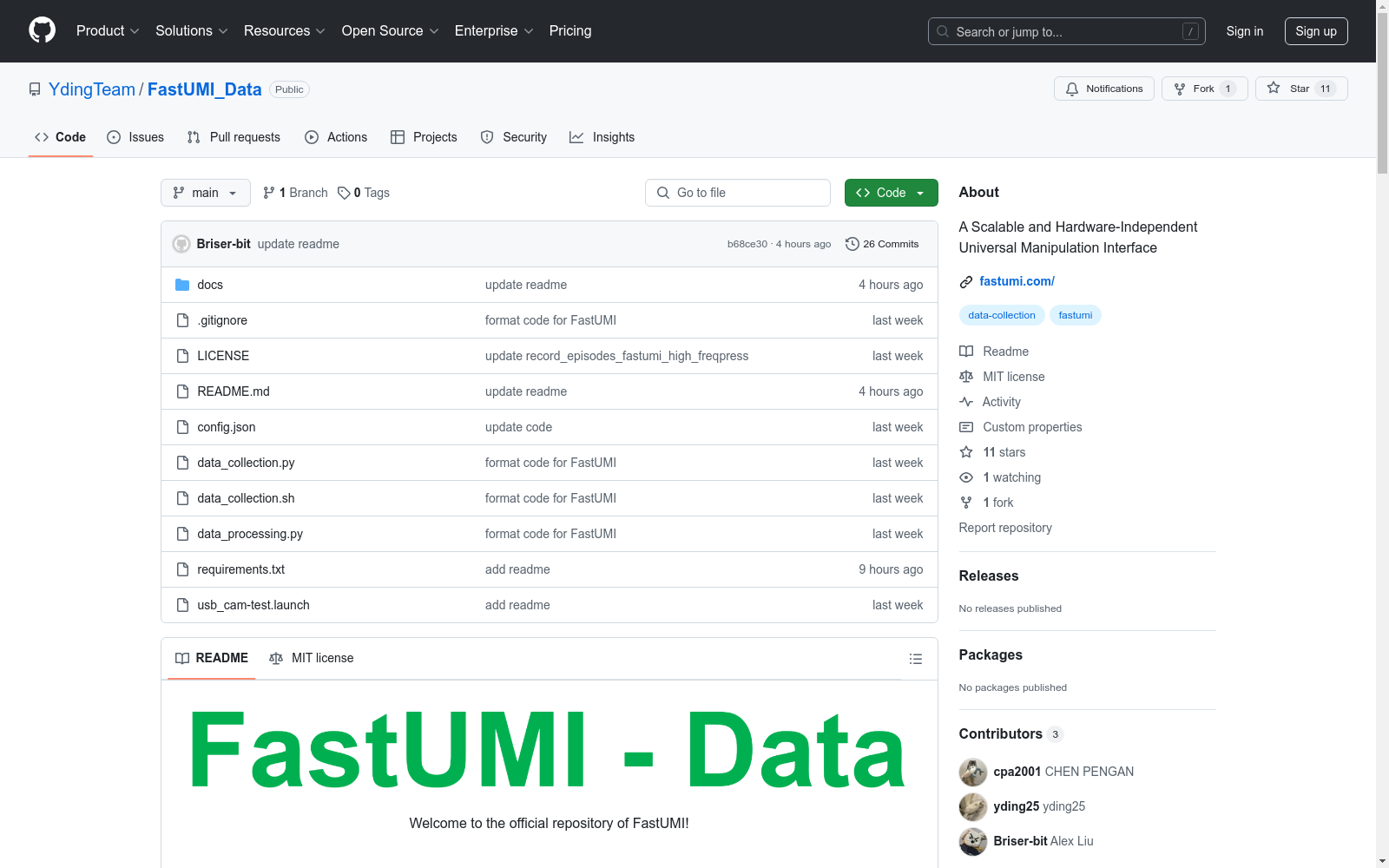Open the usb_cam-test.launch file
1389x868 pixels.
tap(253, 605)
